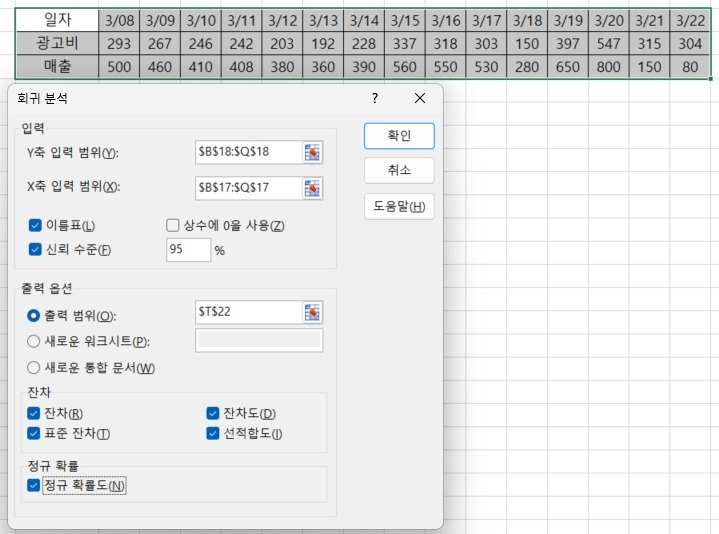
Task: Toggle the 신뢰 수준 checkbox
Action: click(x=35, y=249)
